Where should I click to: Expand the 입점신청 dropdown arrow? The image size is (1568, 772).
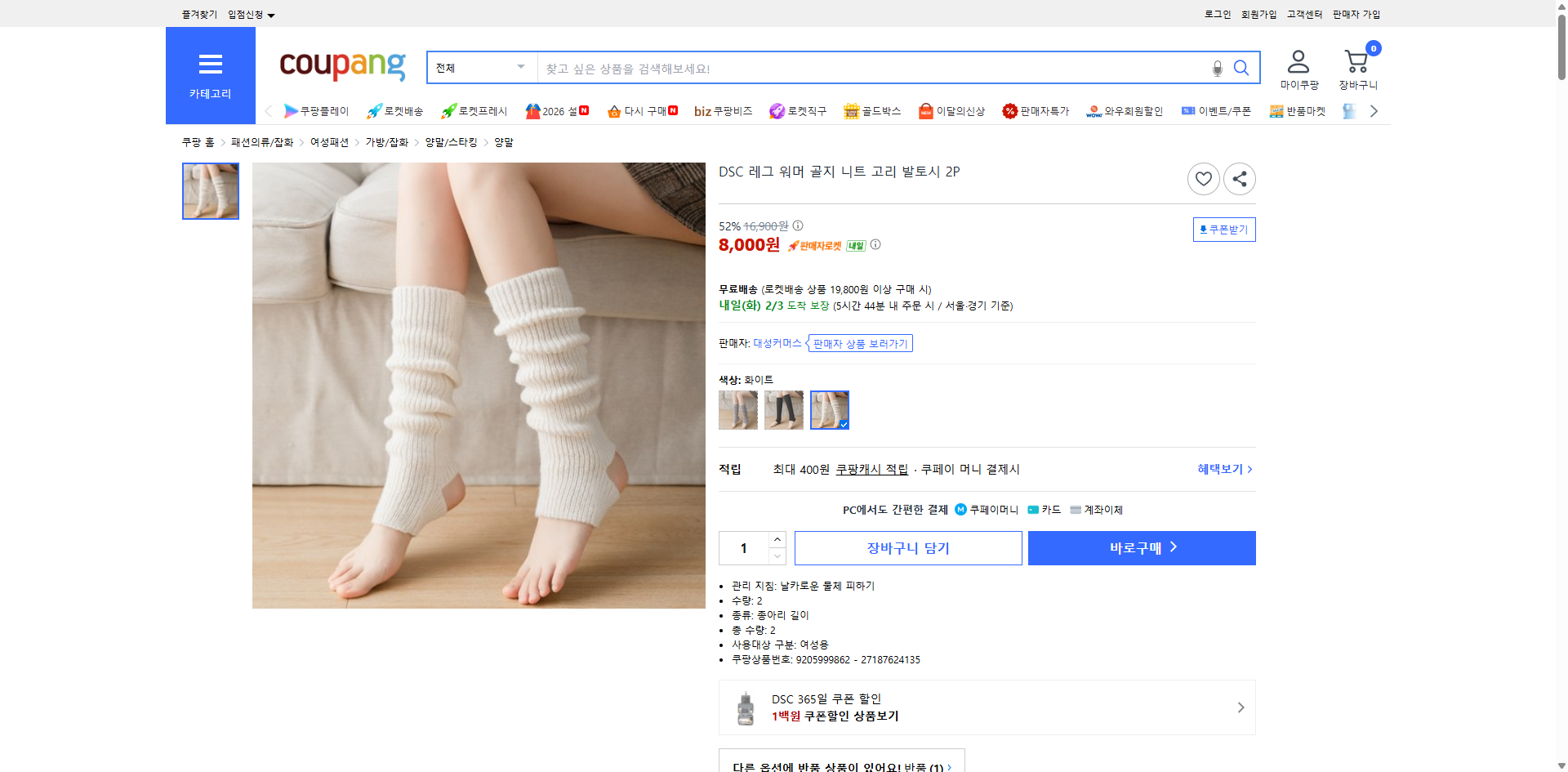pyautogui.click(x=272, y=14)
